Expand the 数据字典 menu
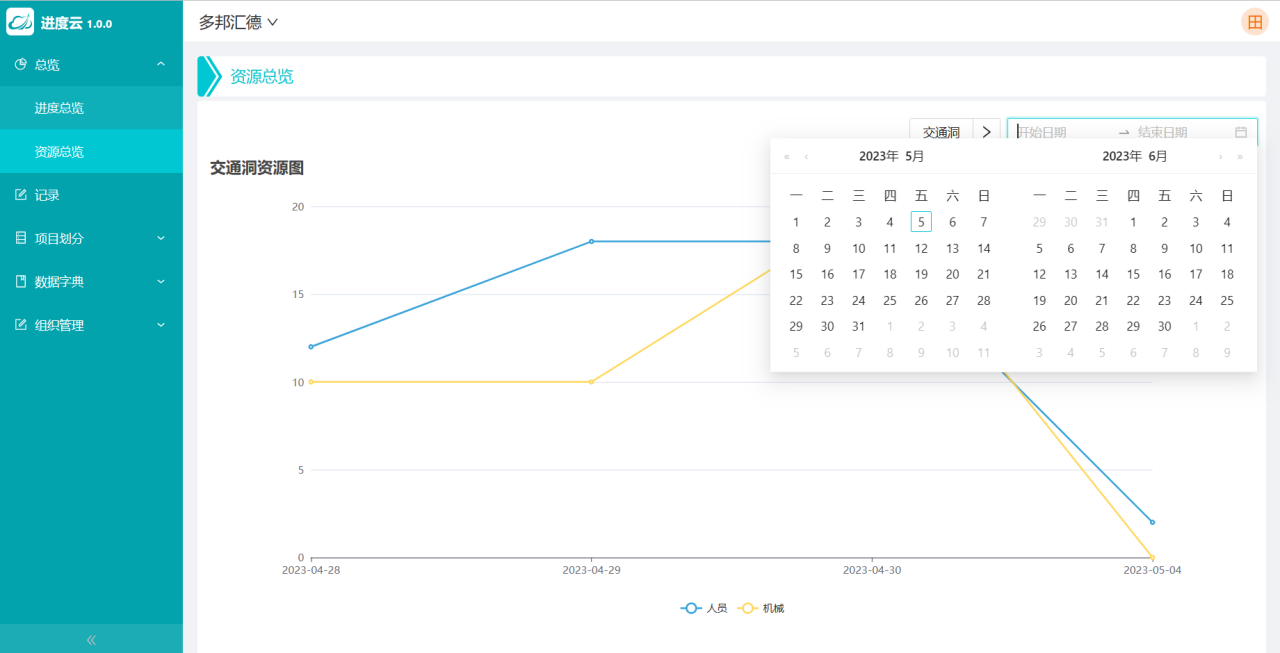 click(x=91, y=282)
